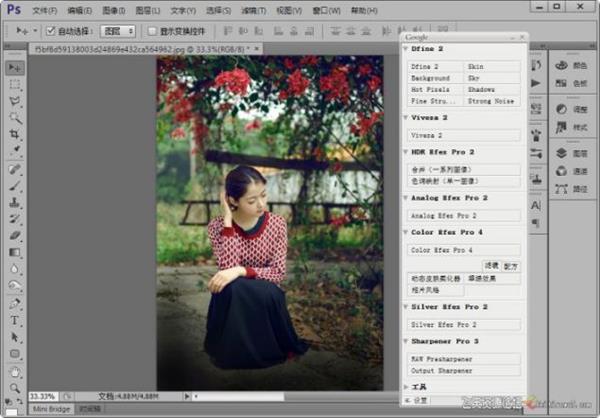Open the 颜色 (Color) panel icon
The image size is (600, 418).
(x=570, y=65)
